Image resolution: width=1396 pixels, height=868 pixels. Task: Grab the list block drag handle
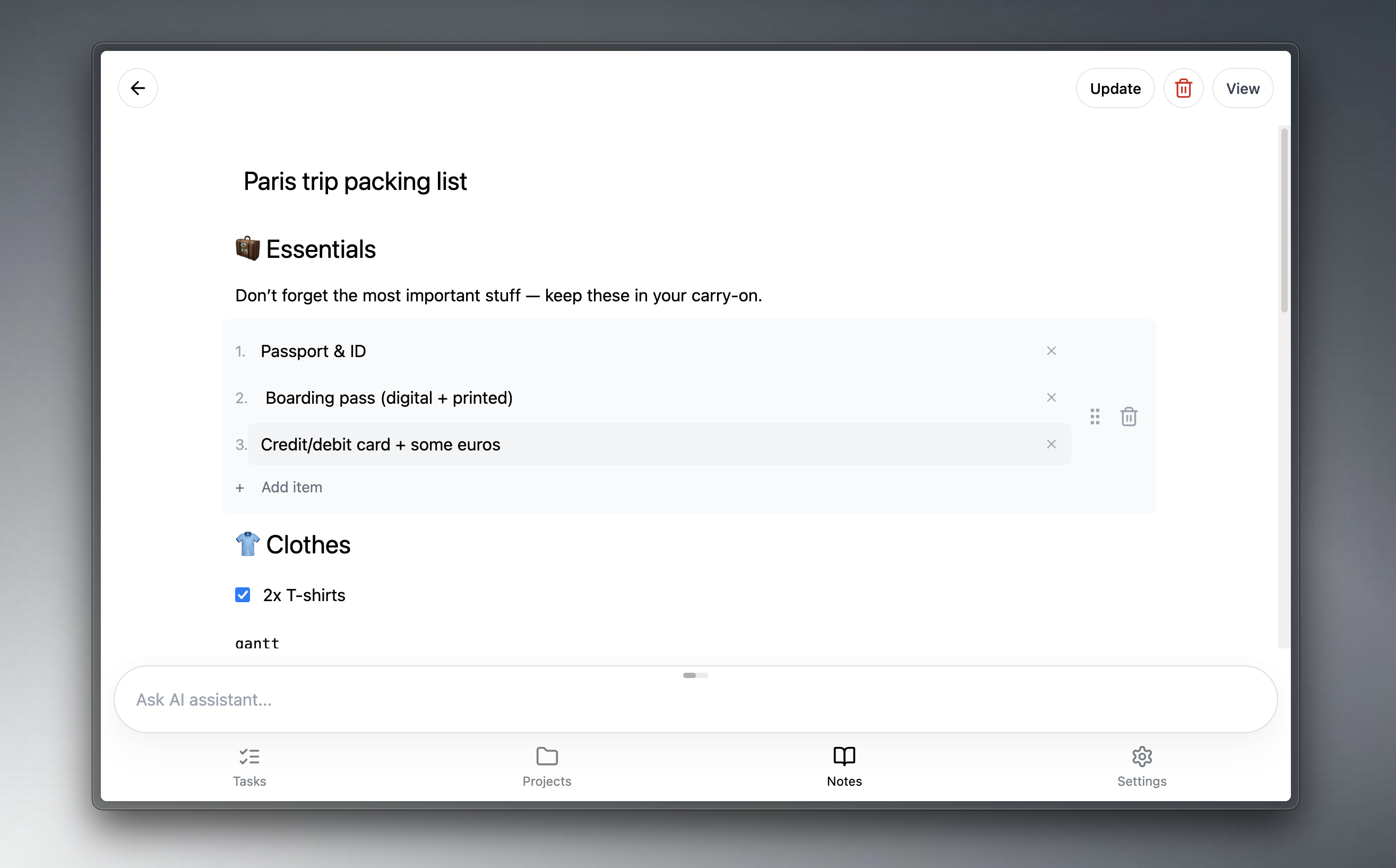click(1095, 417)
